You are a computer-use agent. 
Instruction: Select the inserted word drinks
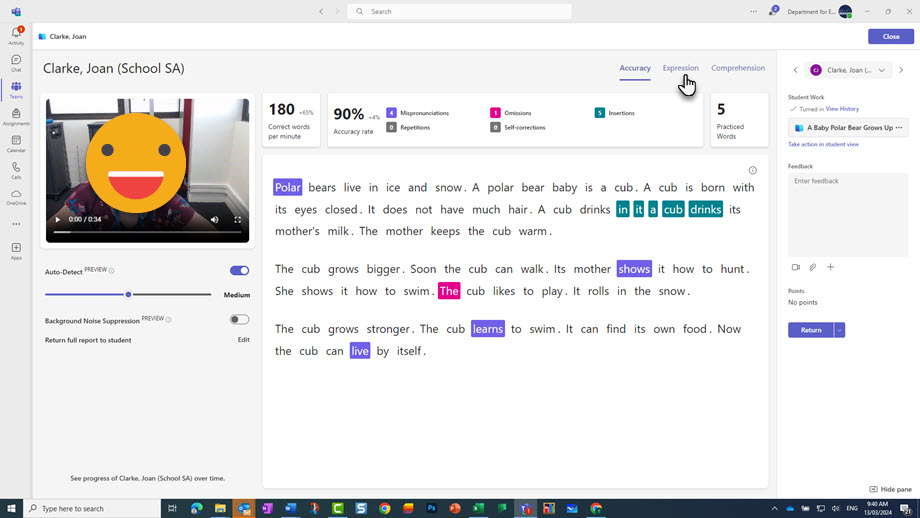coord(705,209)
